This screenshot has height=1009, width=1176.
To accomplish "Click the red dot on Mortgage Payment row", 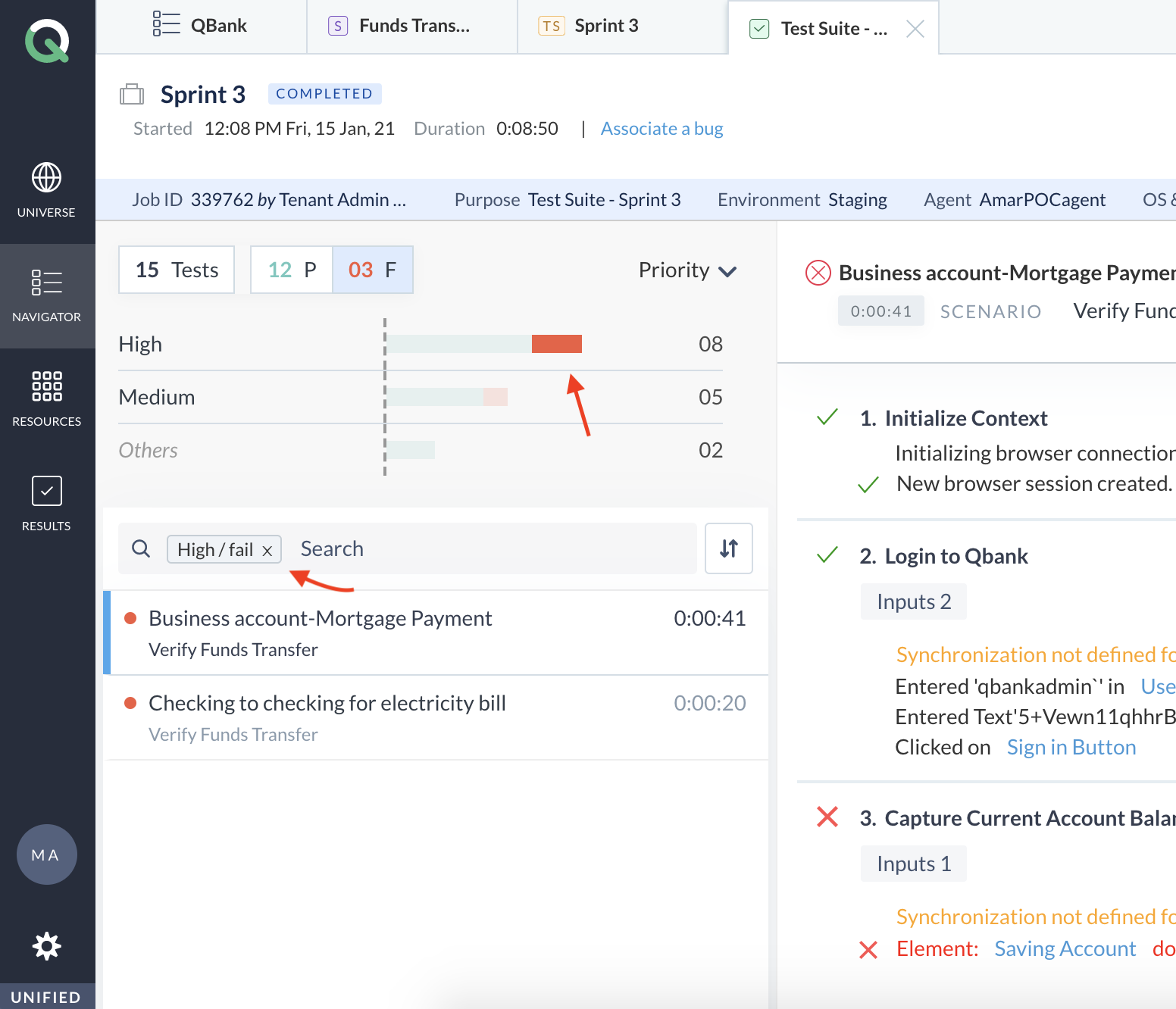I will [x=130, y=618].
